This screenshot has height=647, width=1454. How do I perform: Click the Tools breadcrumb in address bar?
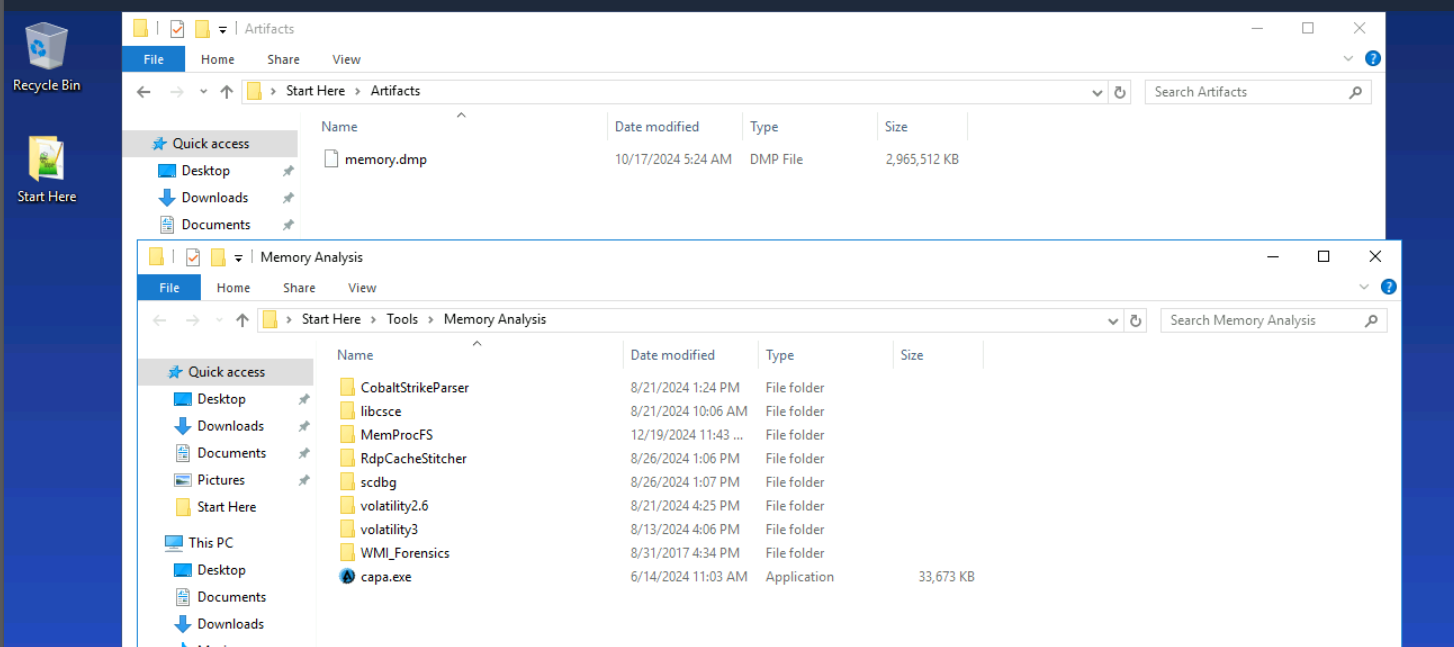(x=402, y=320)
